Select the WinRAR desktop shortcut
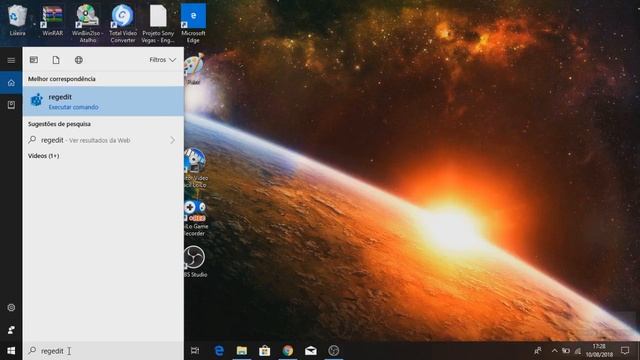 pyautogui.click(x=53, y=20)
